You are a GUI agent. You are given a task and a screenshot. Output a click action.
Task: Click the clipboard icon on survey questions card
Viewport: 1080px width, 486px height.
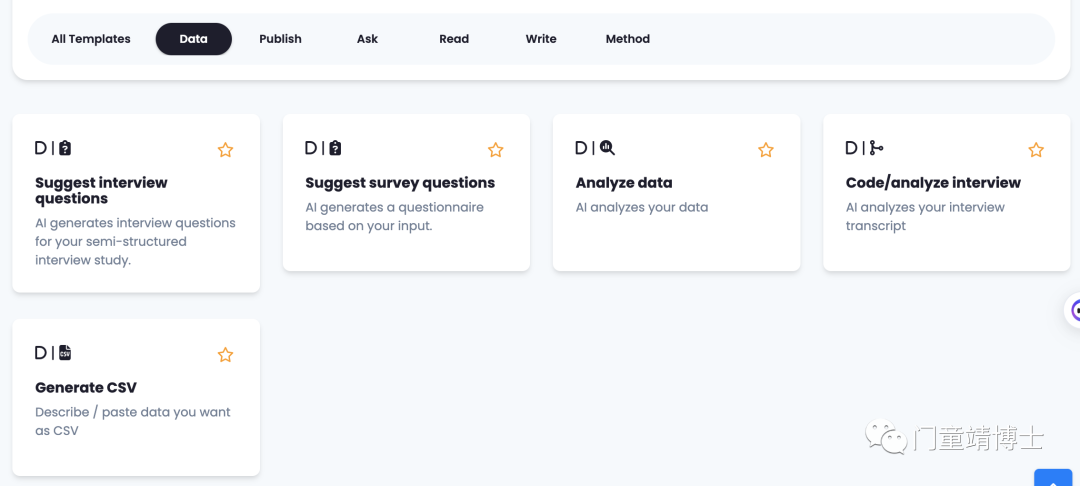click(335, 148)
